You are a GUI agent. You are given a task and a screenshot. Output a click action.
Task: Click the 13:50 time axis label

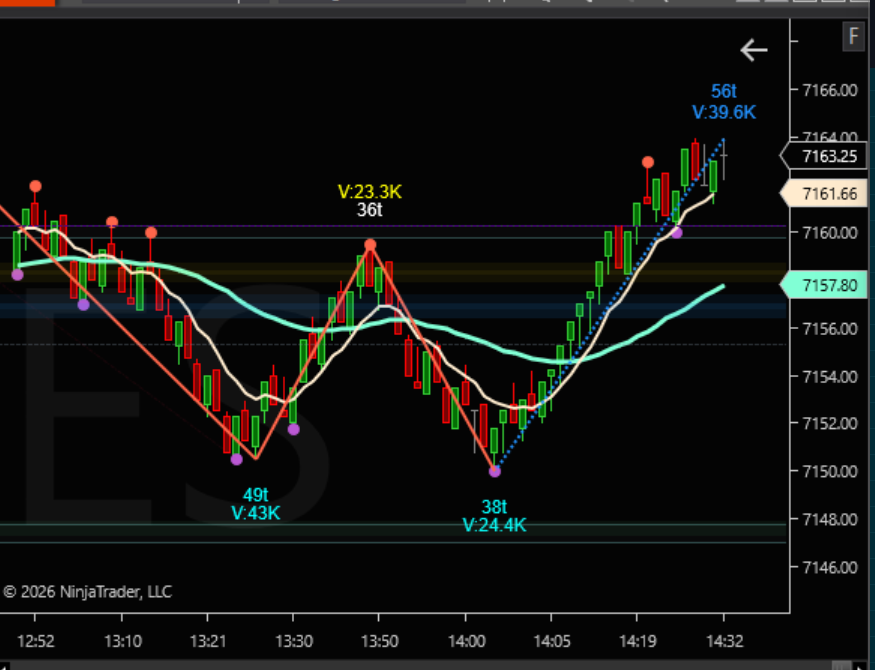(x=379, y=641)
